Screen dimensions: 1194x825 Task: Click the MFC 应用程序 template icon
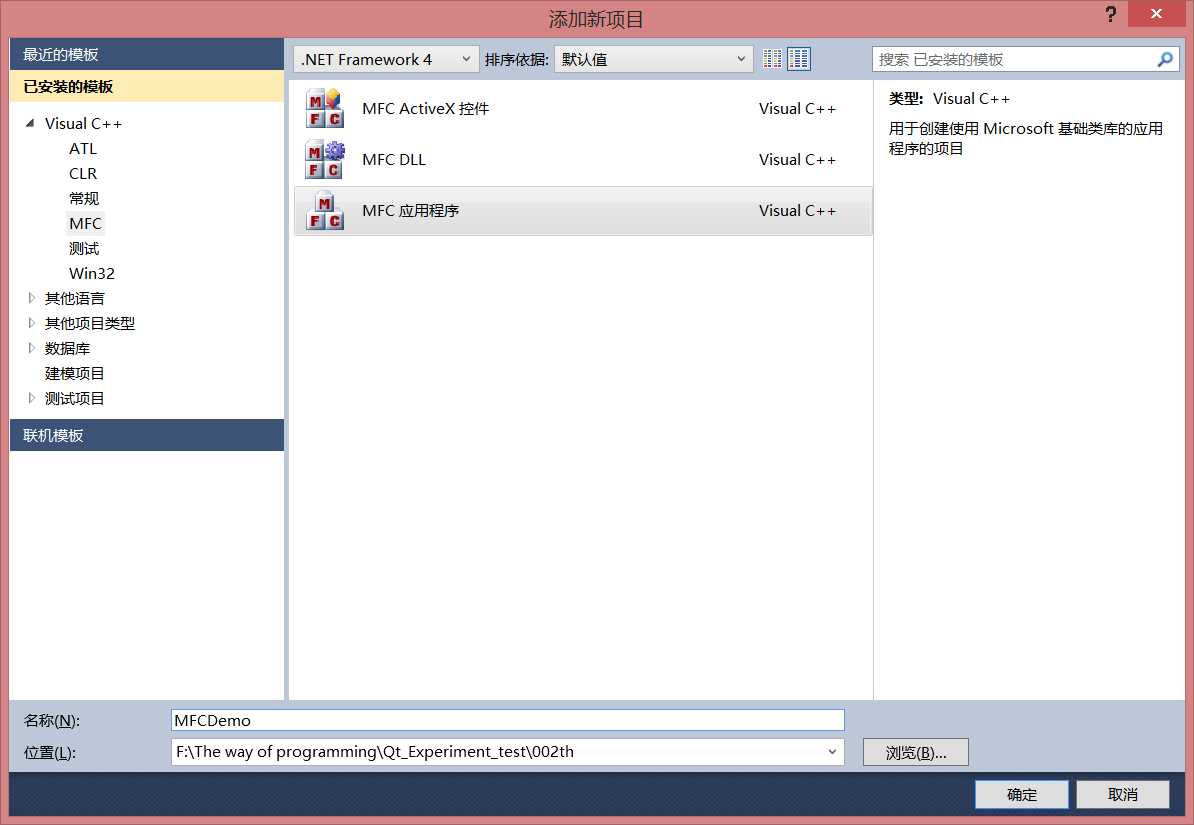(x=324, y=210)
